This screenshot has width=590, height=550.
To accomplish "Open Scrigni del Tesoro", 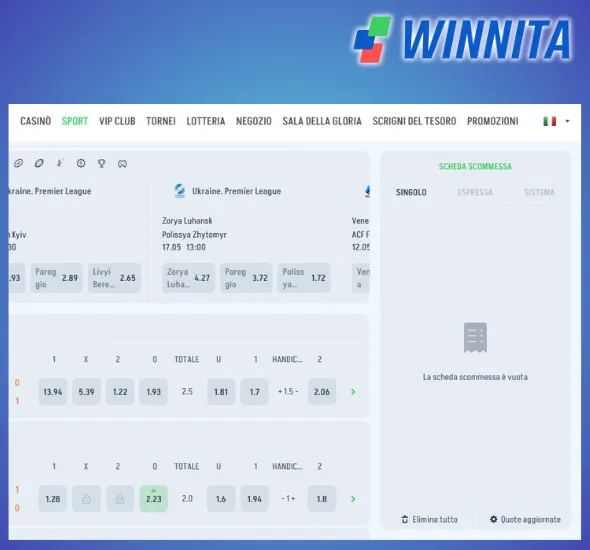I will [x=414, y=121].
